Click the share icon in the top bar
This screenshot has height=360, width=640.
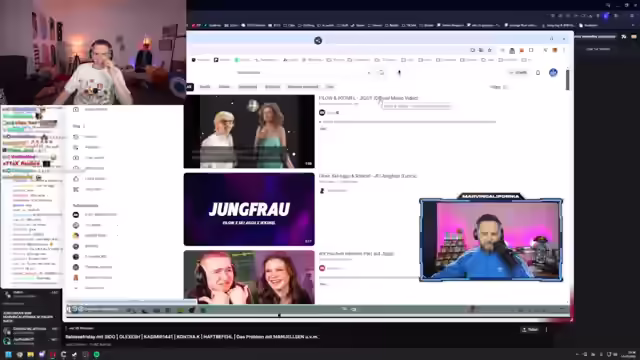click(318, 40)
